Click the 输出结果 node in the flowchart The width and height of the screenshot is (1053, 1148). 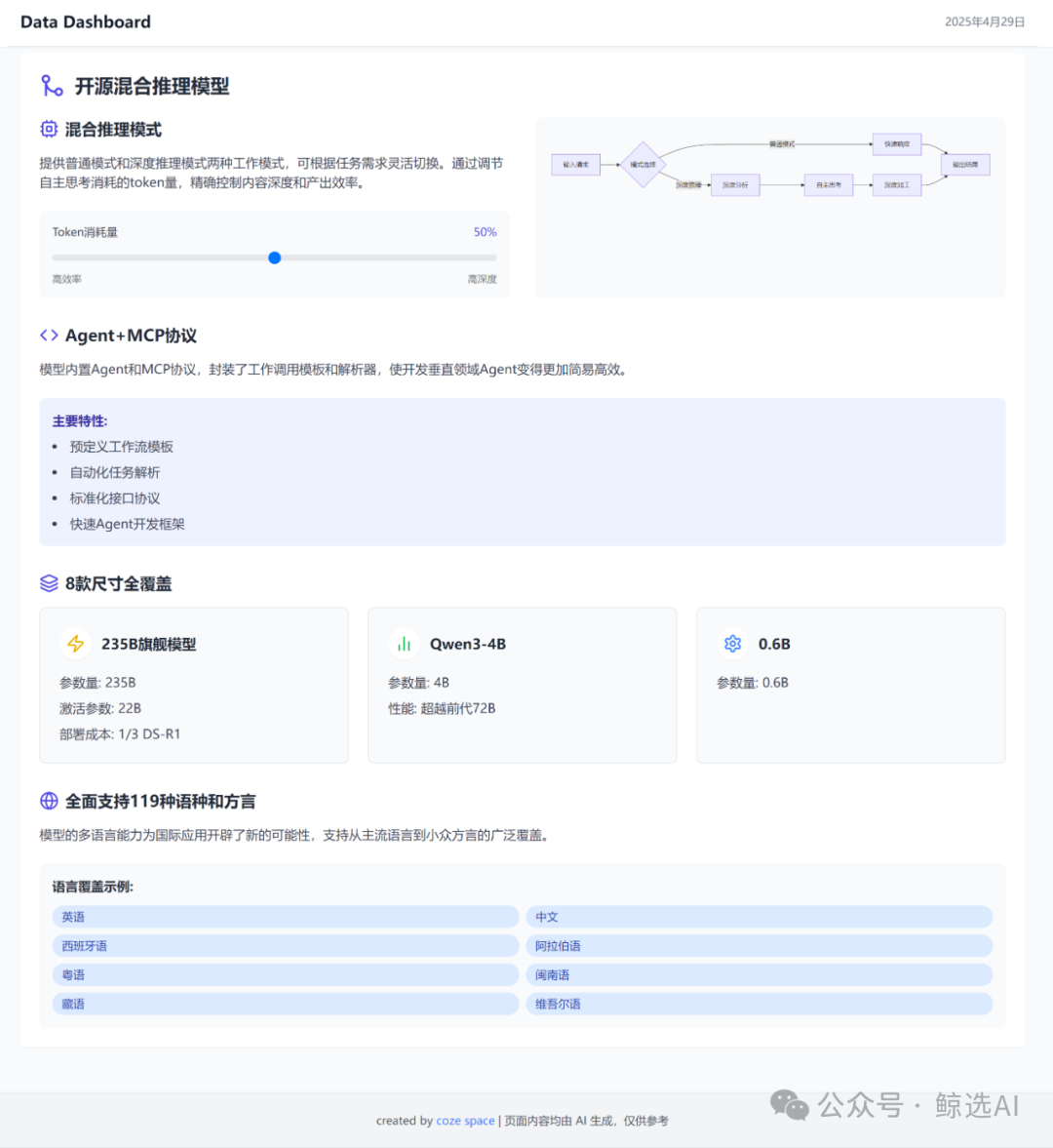[965, 165]
